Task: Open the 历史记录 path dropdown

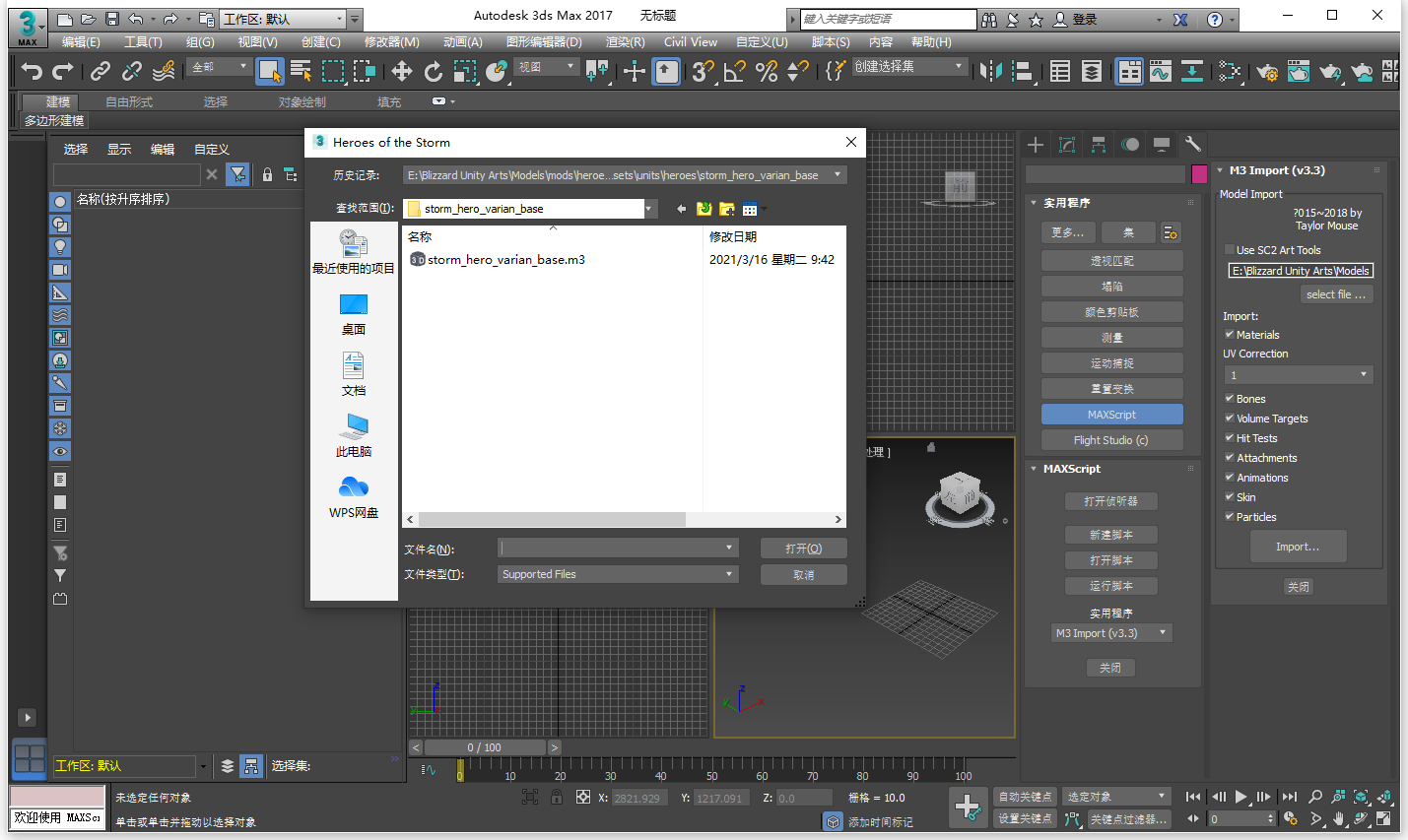Action: [x=838, y=175]
